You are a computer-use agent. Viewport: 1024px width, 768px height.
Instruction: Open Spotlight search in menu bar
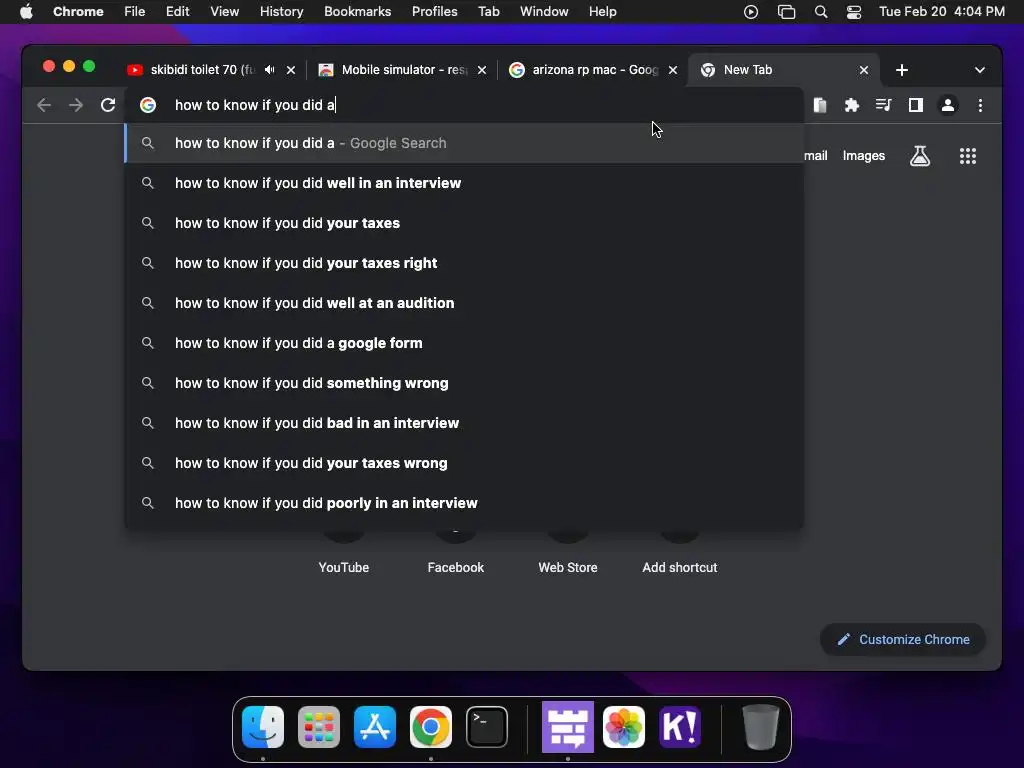click(821, 12)
